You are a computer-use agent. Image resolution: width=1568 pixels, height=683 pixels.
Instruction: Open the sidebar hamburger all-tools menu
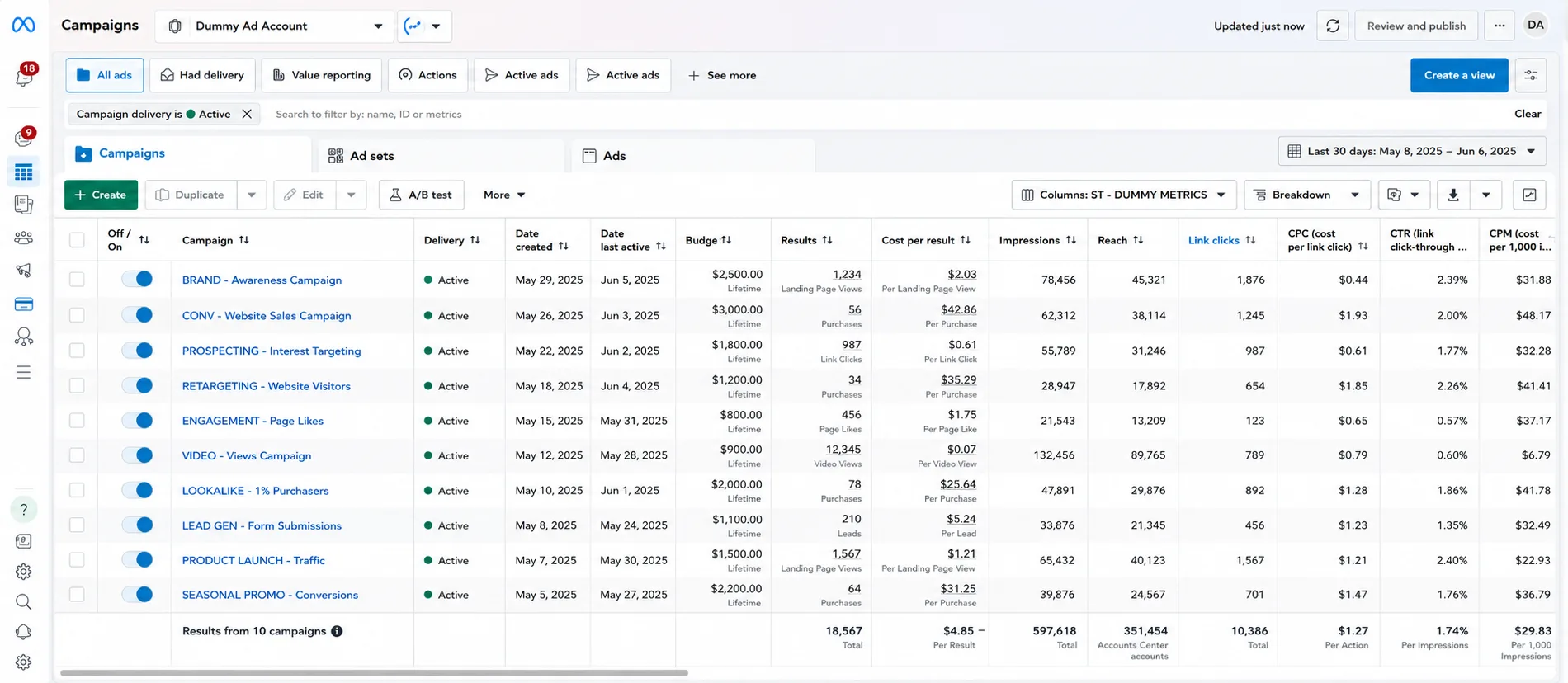(x=24, y=372)
